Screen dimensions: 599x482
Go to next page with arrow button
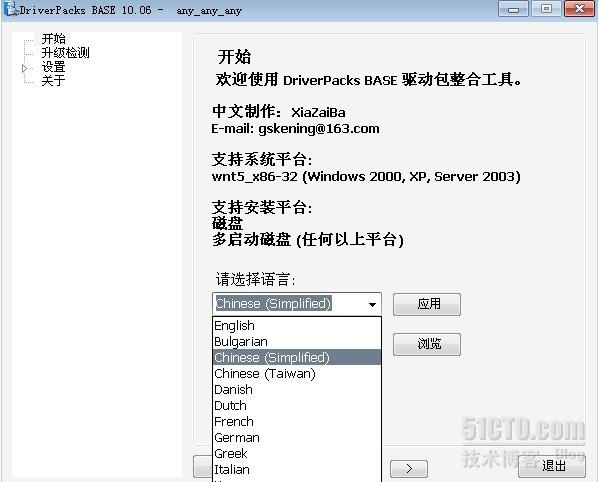[409, 469]
